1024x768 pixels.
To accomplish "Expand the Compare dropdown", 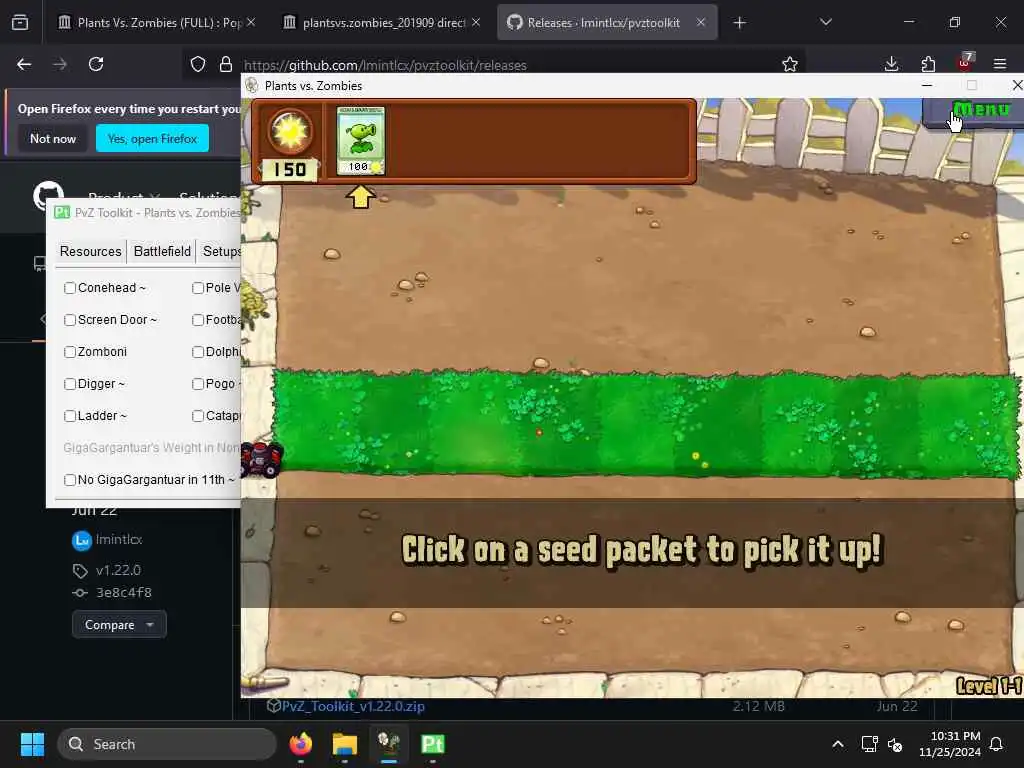I will point(120,625).
